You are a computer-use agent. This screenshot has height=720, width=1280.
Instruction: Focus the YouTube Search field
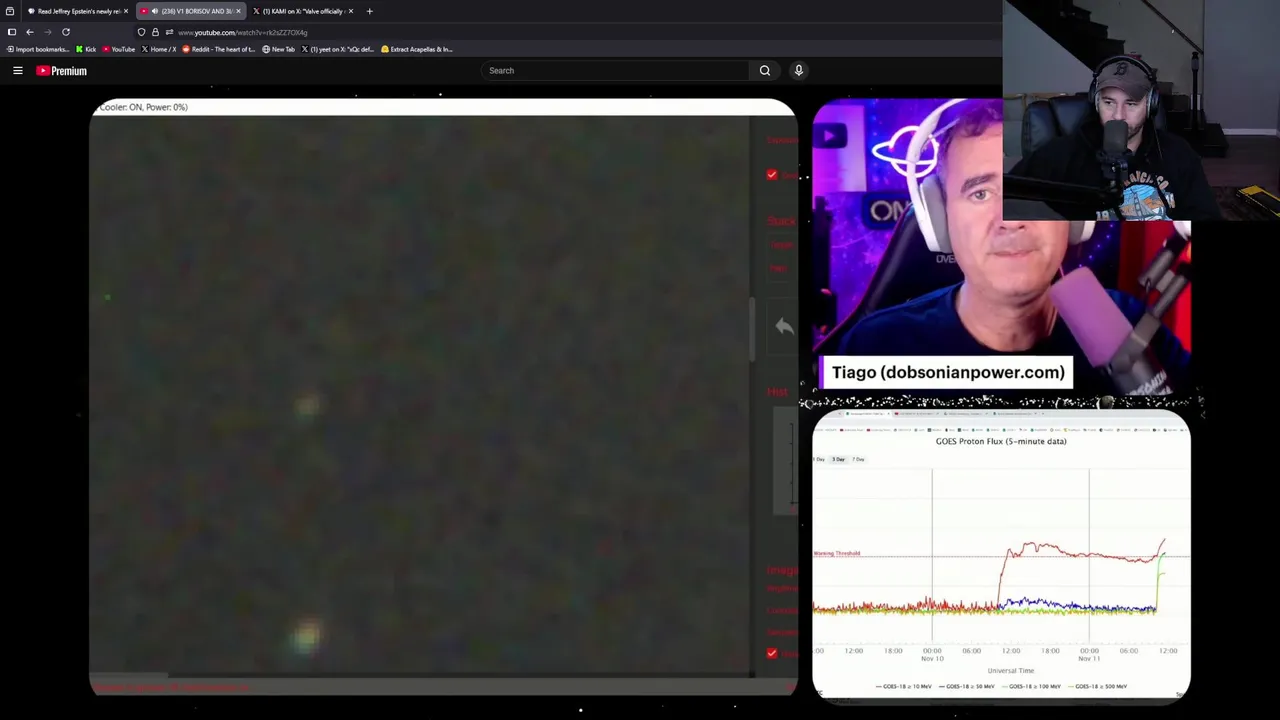pyautogui.click(x=615, y=70)
